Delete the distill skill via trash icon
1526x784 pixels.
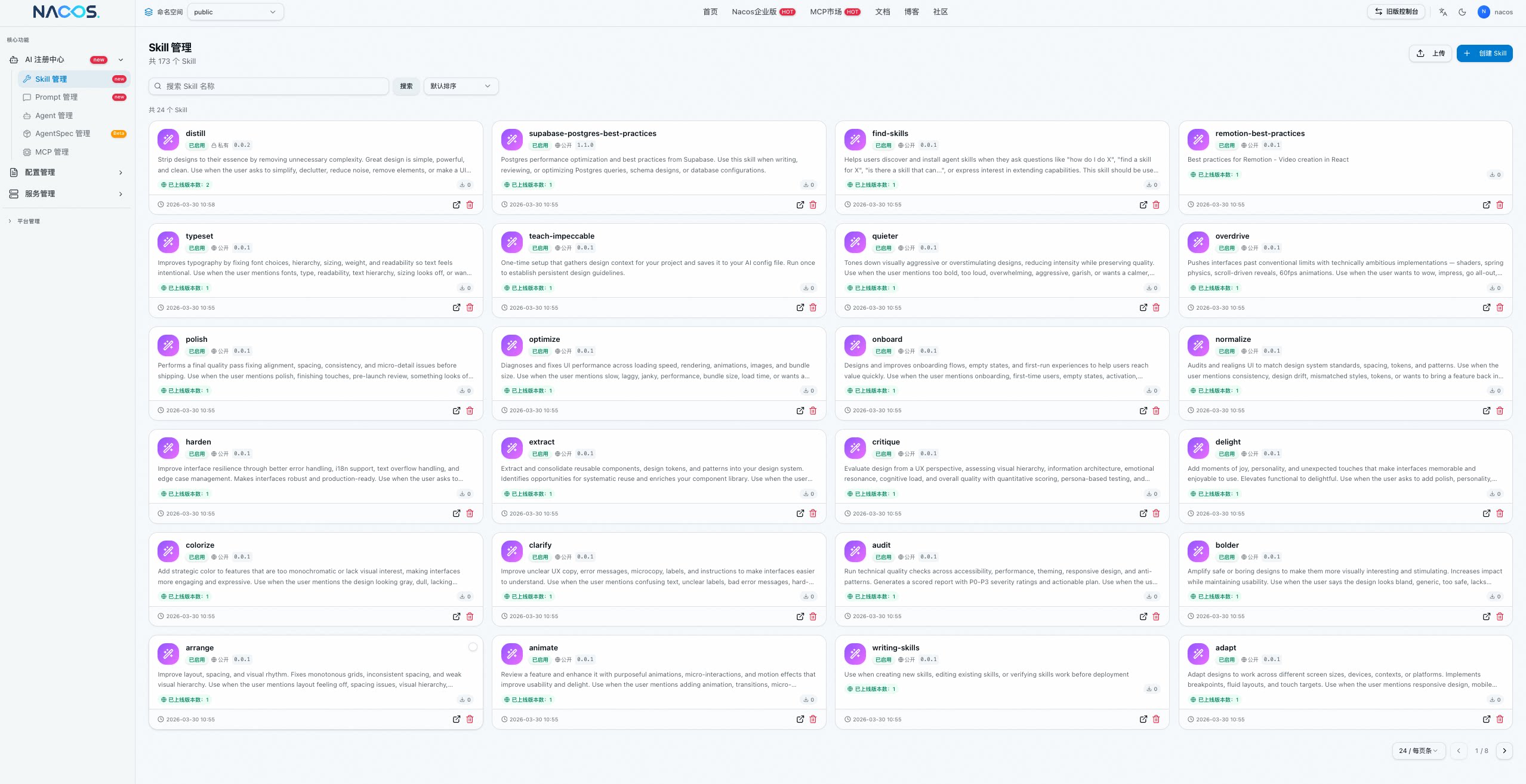tap(470, 205)
